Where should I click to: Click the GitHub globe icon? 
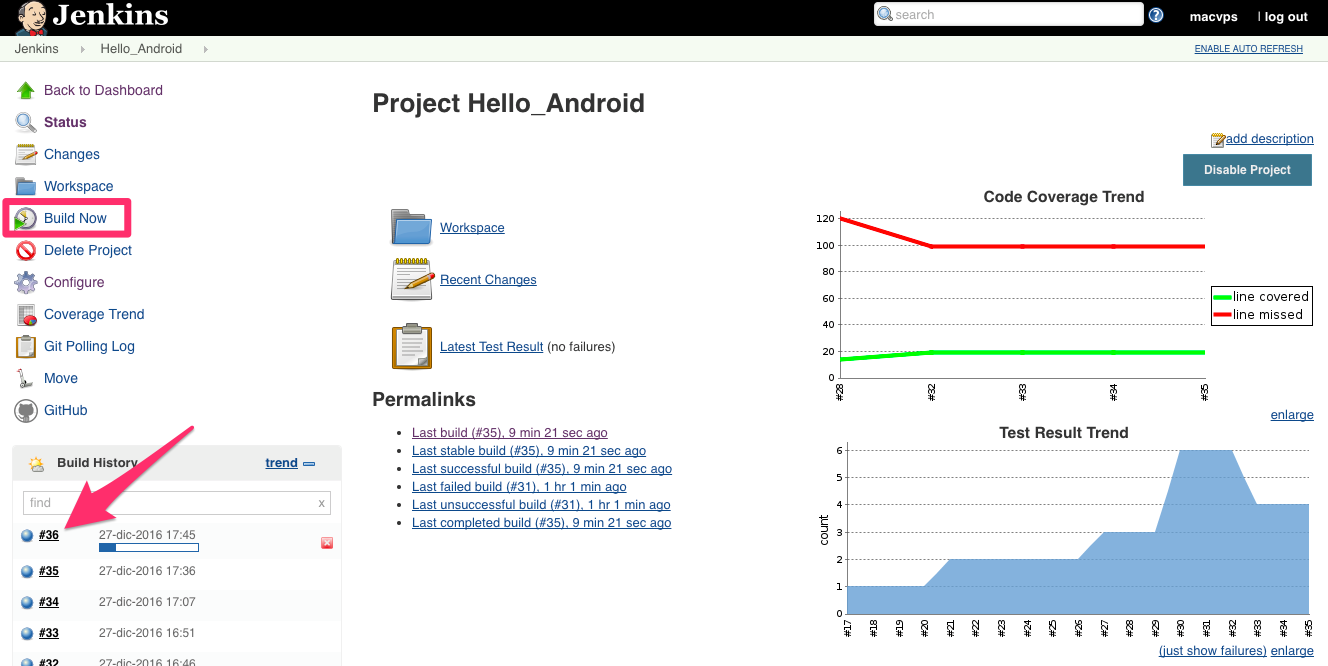25,410
